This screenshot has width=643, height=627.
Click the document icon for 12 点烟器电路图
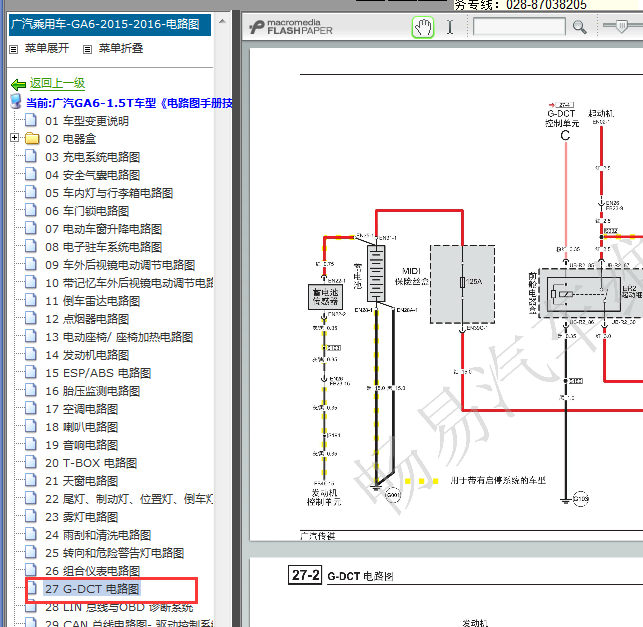pos(31,318)
